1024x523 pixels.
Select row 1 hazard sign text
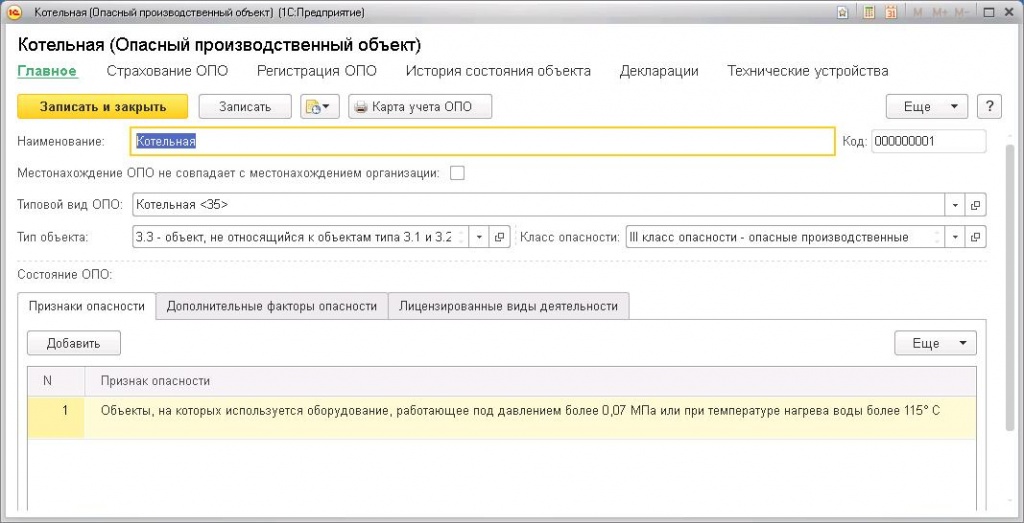(520, 411)
